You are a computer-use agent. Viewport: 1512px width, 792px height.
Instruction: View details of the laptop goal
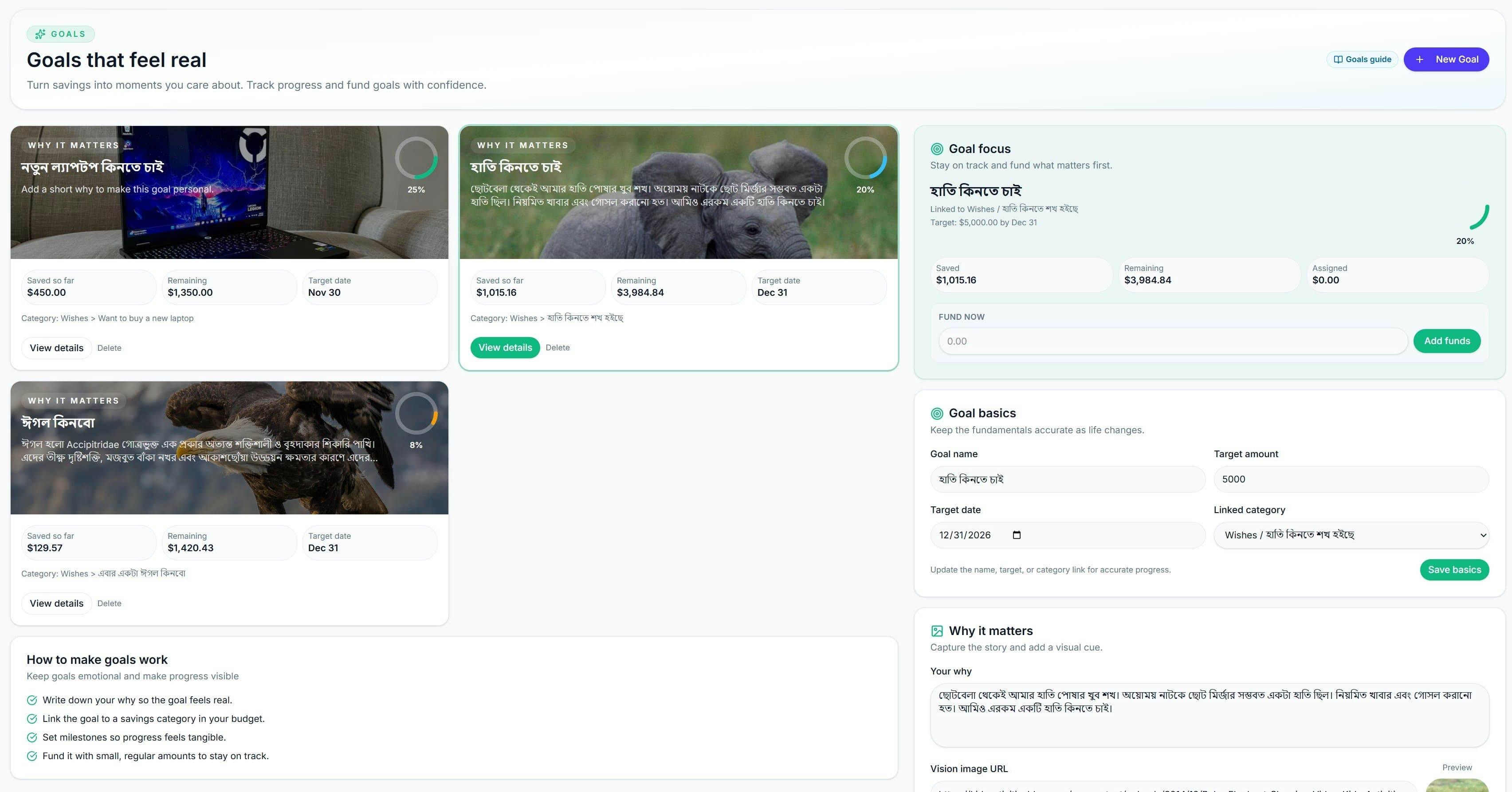point(56,347)
